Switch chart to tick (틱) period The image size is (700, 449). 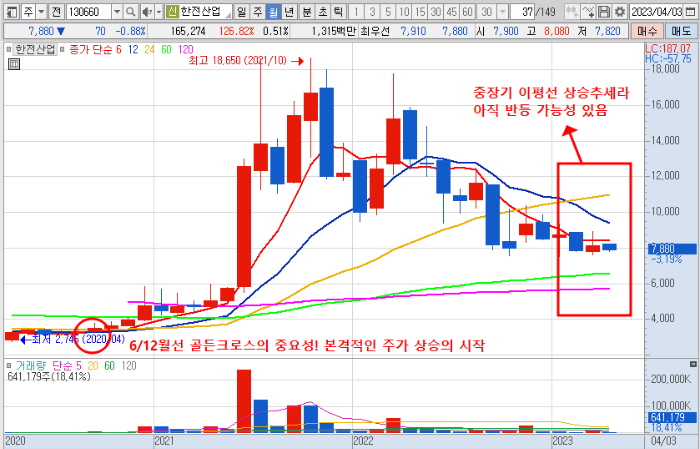click(339, 12)
